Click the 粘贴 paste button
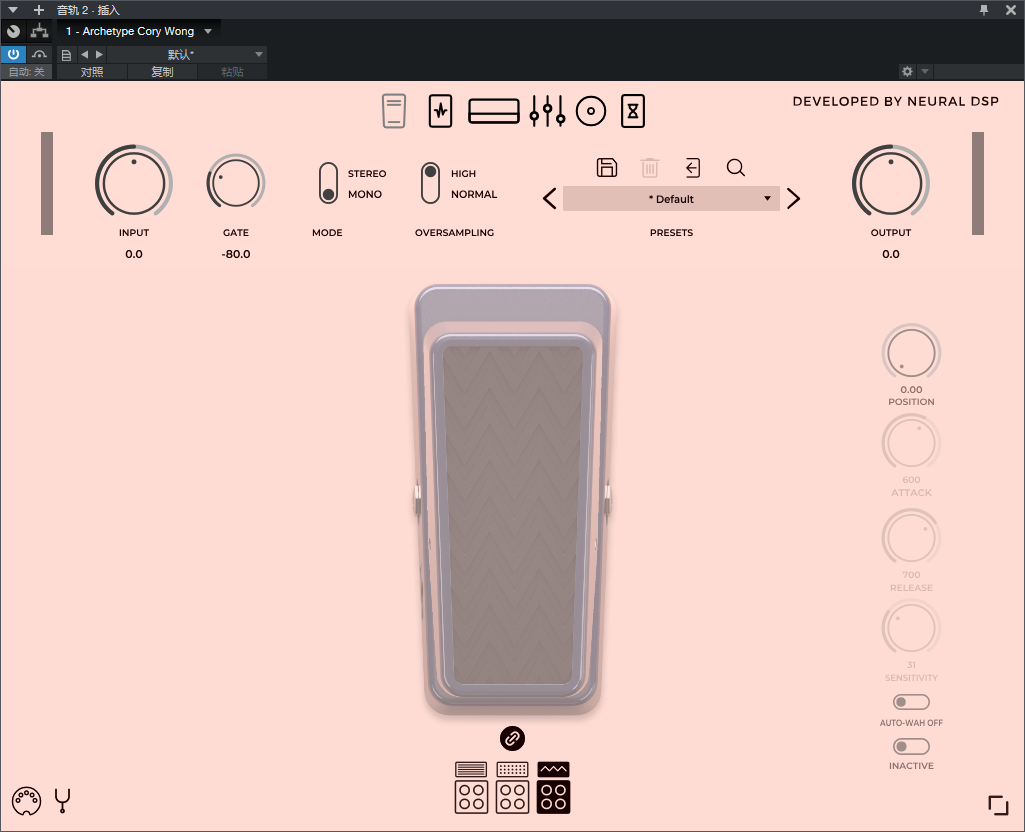 pyautogui.click(x=232, y=72)
